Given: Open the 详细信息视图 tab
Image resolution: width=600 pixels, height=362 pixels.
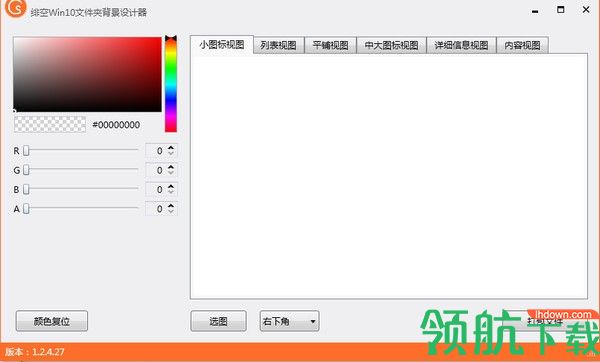Looking at the screenshot, I should pyautogui.click(x=461, y=45).
